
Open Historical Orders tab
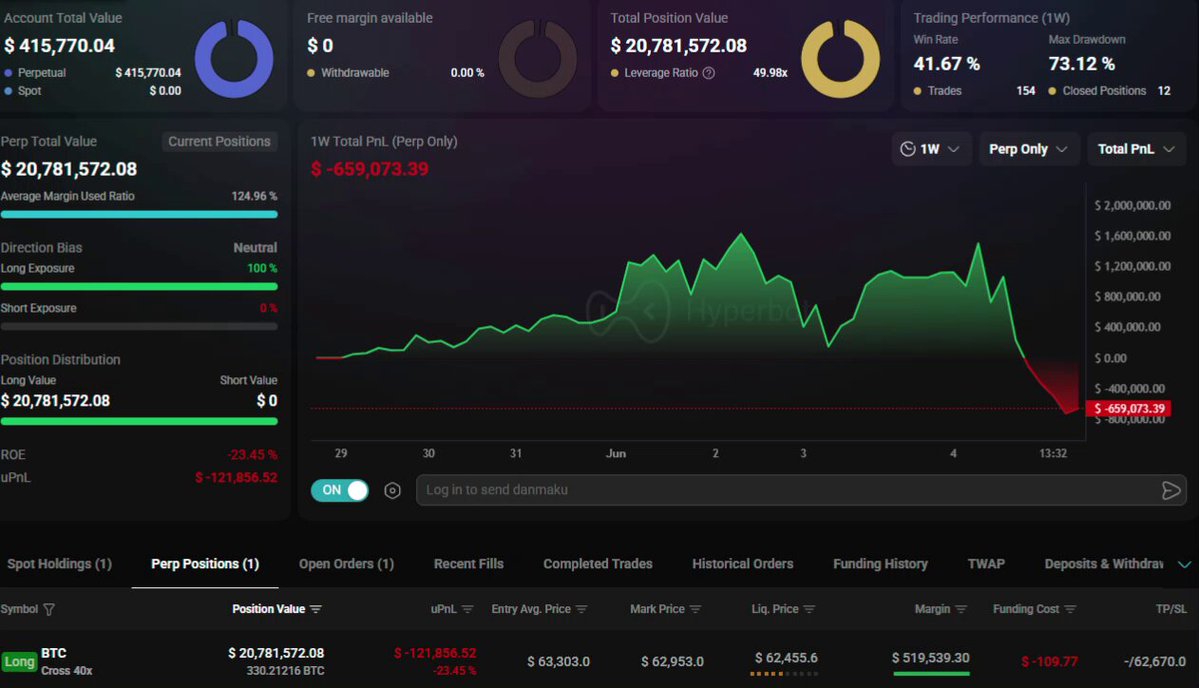pyautogui.click(x=742, y=564)
